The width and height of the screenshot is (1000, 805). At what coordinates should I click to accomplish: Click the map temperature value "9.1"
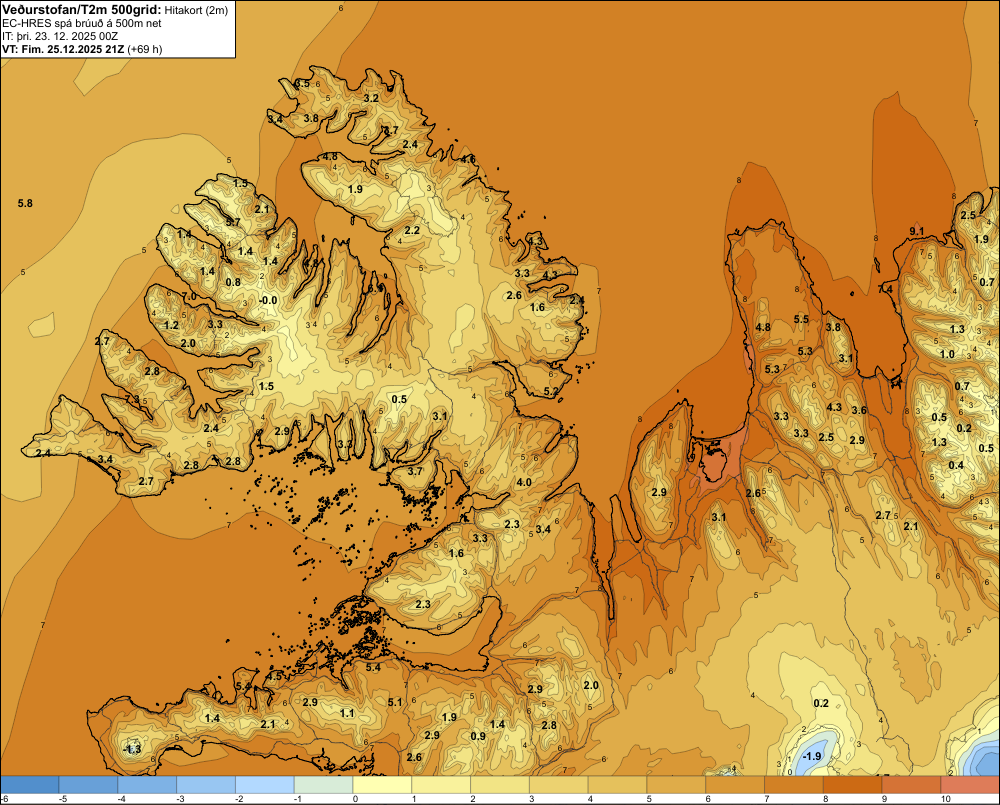(x=916, y=231)
